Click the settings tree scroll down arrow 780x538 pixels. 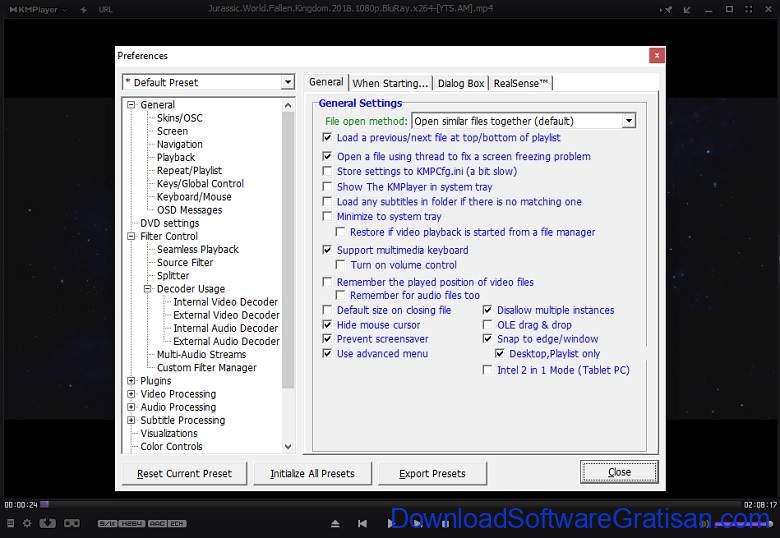[288, 447]
